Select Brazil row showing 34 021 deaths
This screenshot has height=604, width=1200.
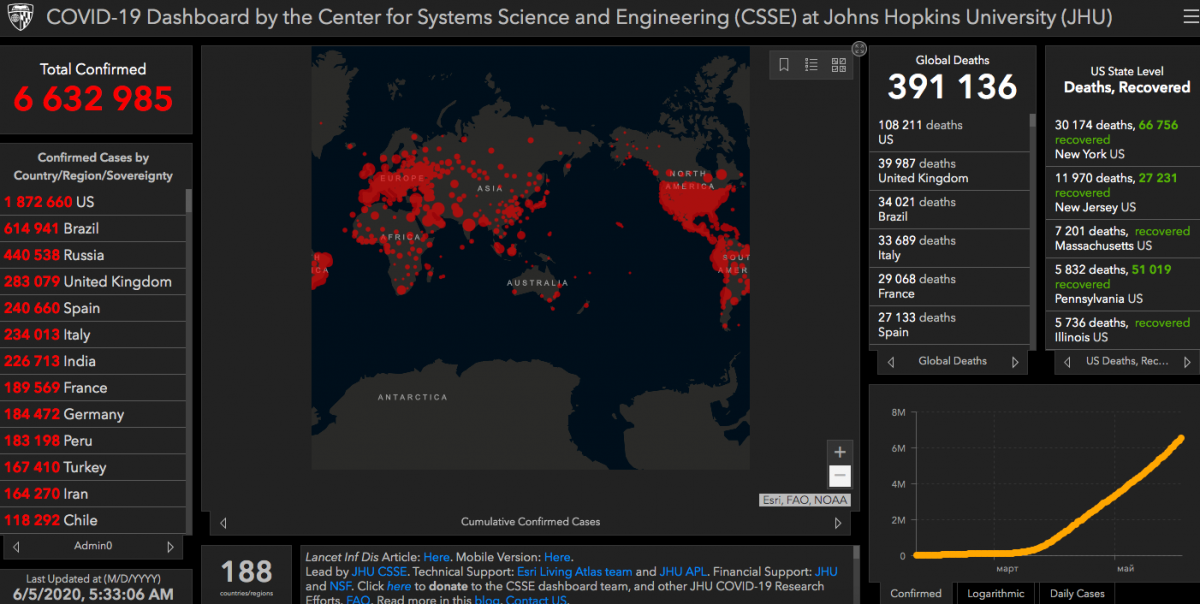[949, 209]
